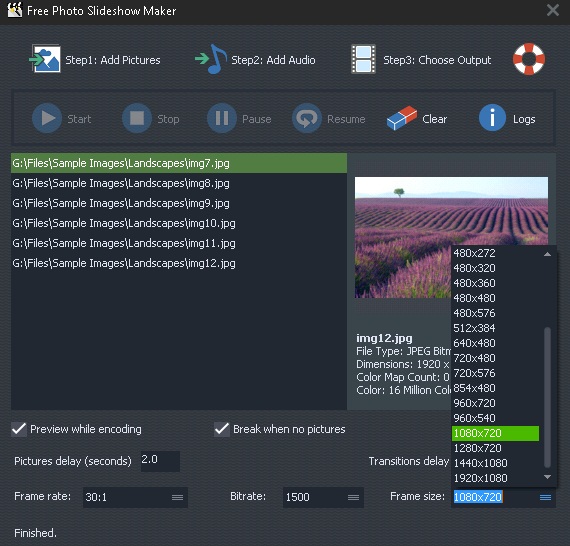Select 1440x1080 frame size
570x546 pixels.
(495, 463)
